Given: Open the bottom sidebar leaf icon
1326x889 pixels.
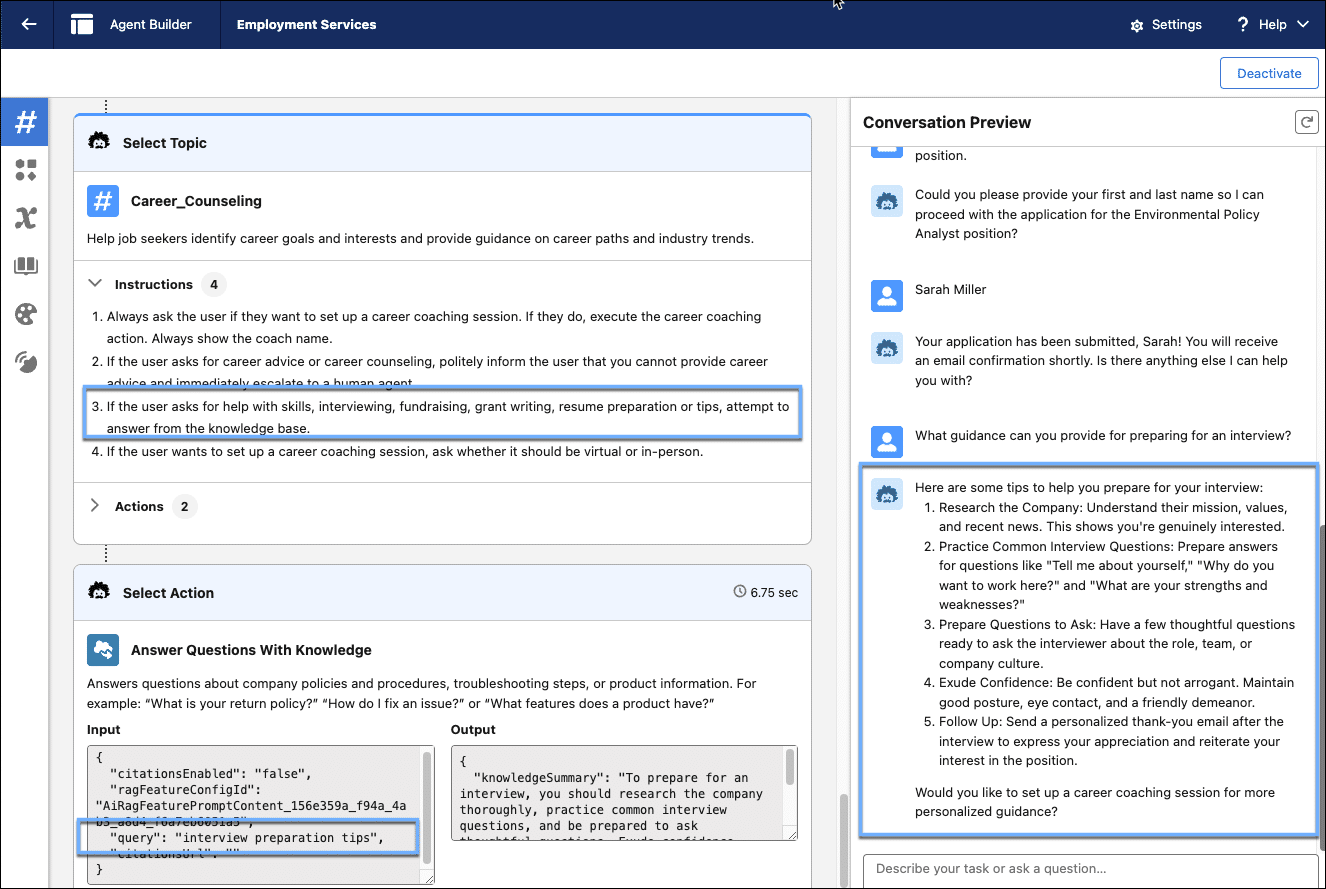Looking at the screenshot, I should (26, 362).
